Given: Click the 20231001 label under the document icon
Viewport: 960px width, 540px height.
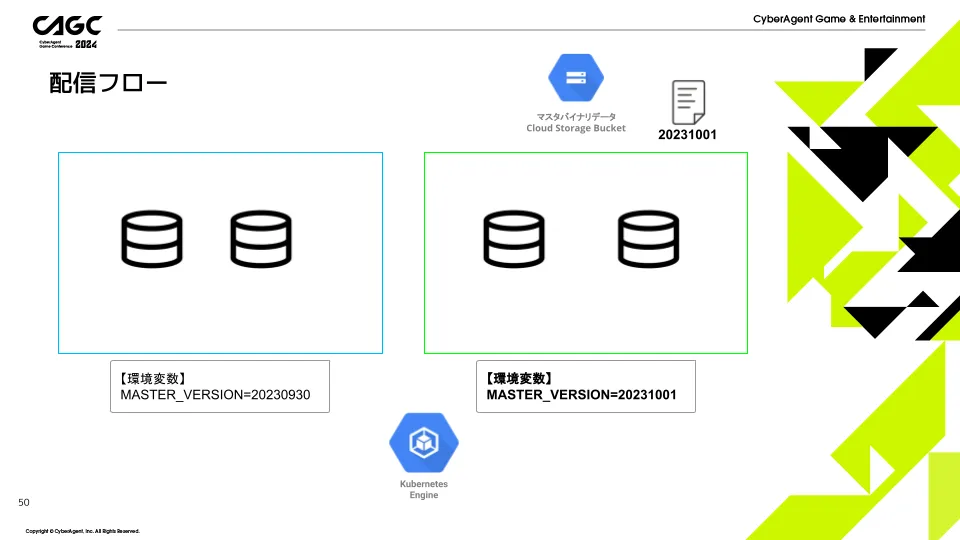Looking at the screenshot, I should coord(687,135).
